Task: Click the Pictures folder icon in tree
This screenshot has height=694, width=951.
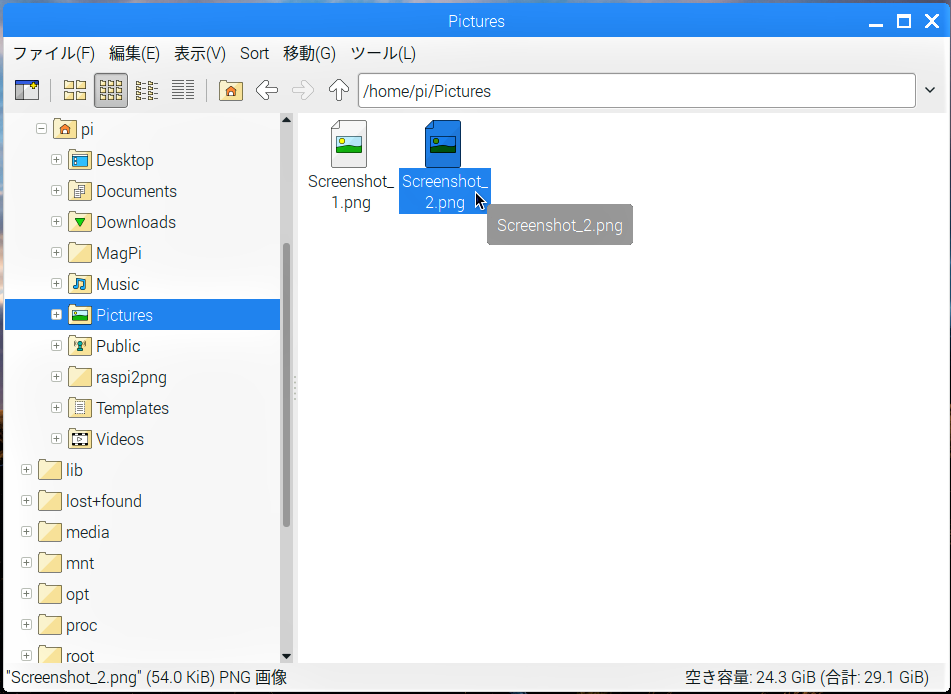Action: click(x=80, y=315)
